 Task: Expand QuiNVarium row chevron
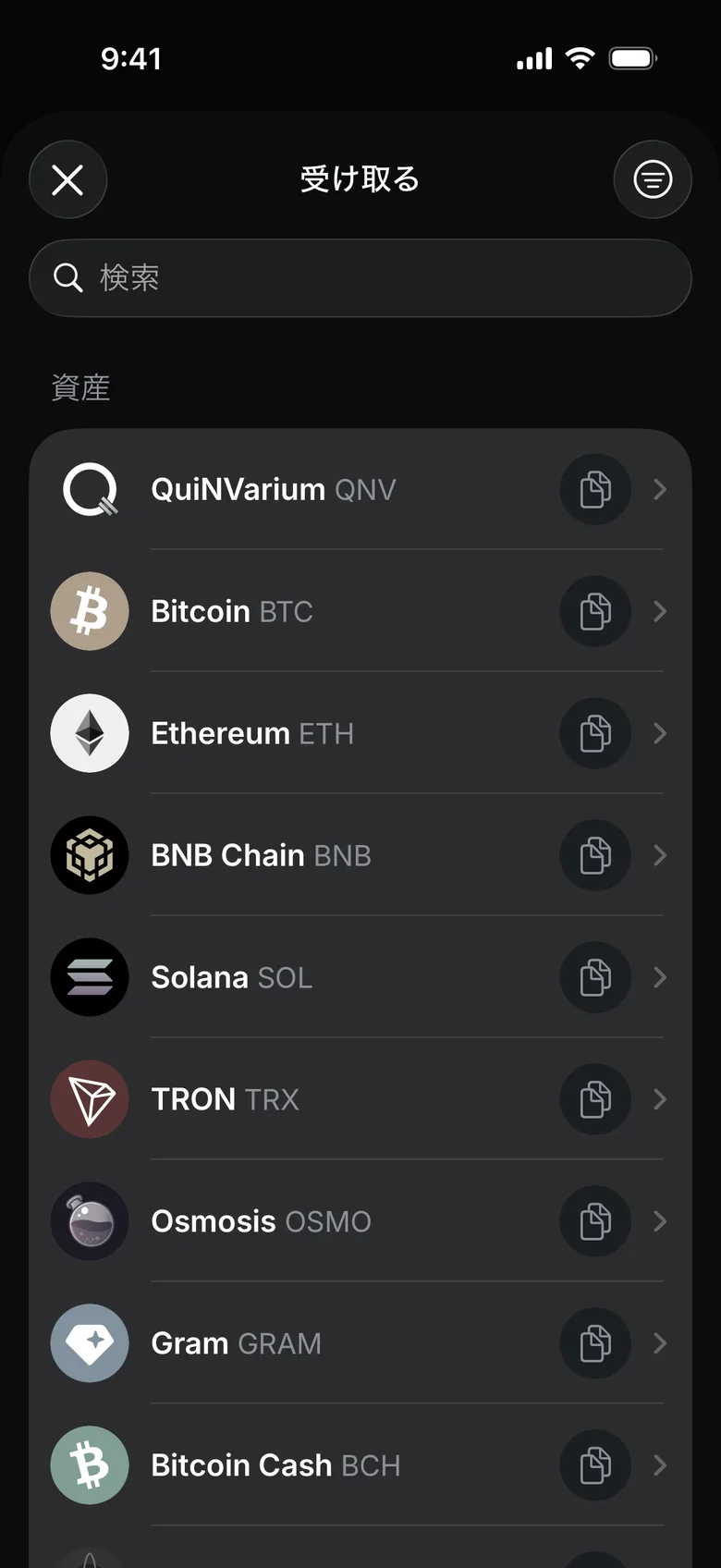pos(660,489)
